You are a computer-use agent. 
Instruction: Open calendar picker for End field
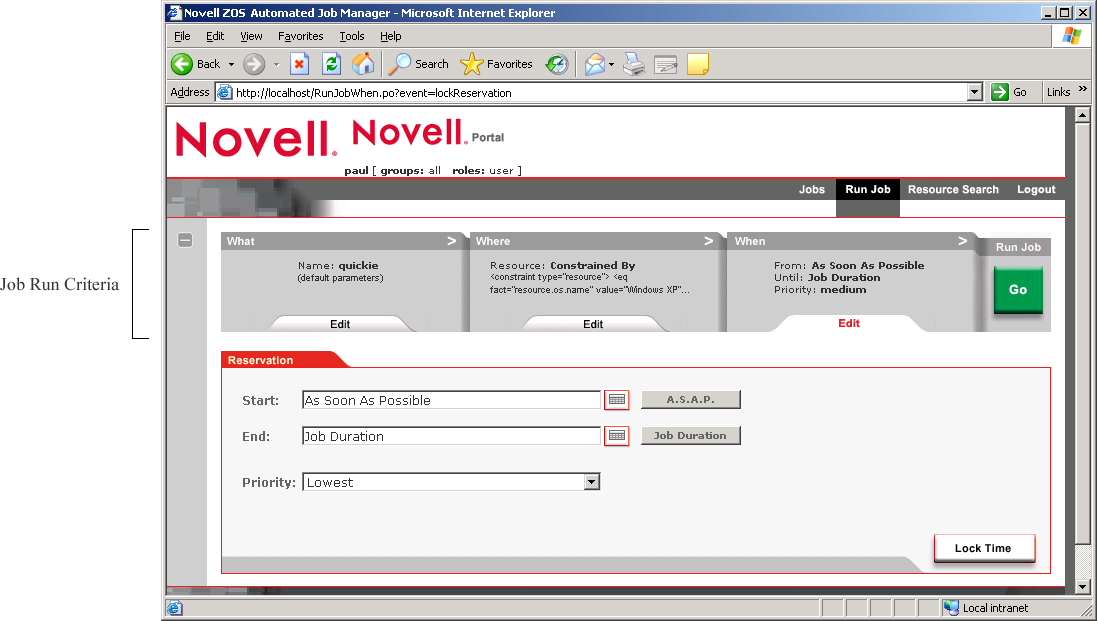coord(616,436)
